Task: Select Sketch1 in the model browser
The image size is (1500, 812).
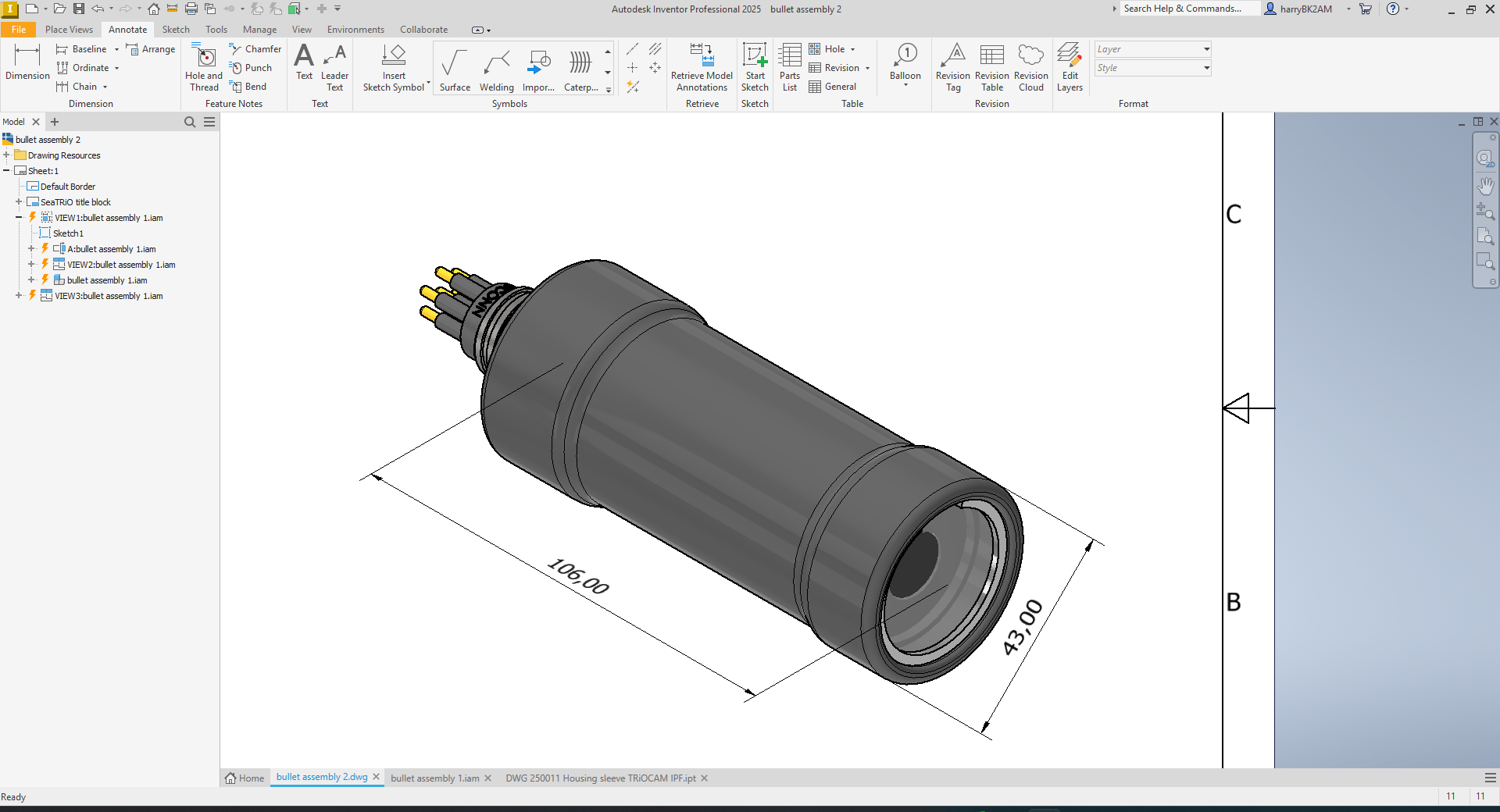Action: pos(68,233)
